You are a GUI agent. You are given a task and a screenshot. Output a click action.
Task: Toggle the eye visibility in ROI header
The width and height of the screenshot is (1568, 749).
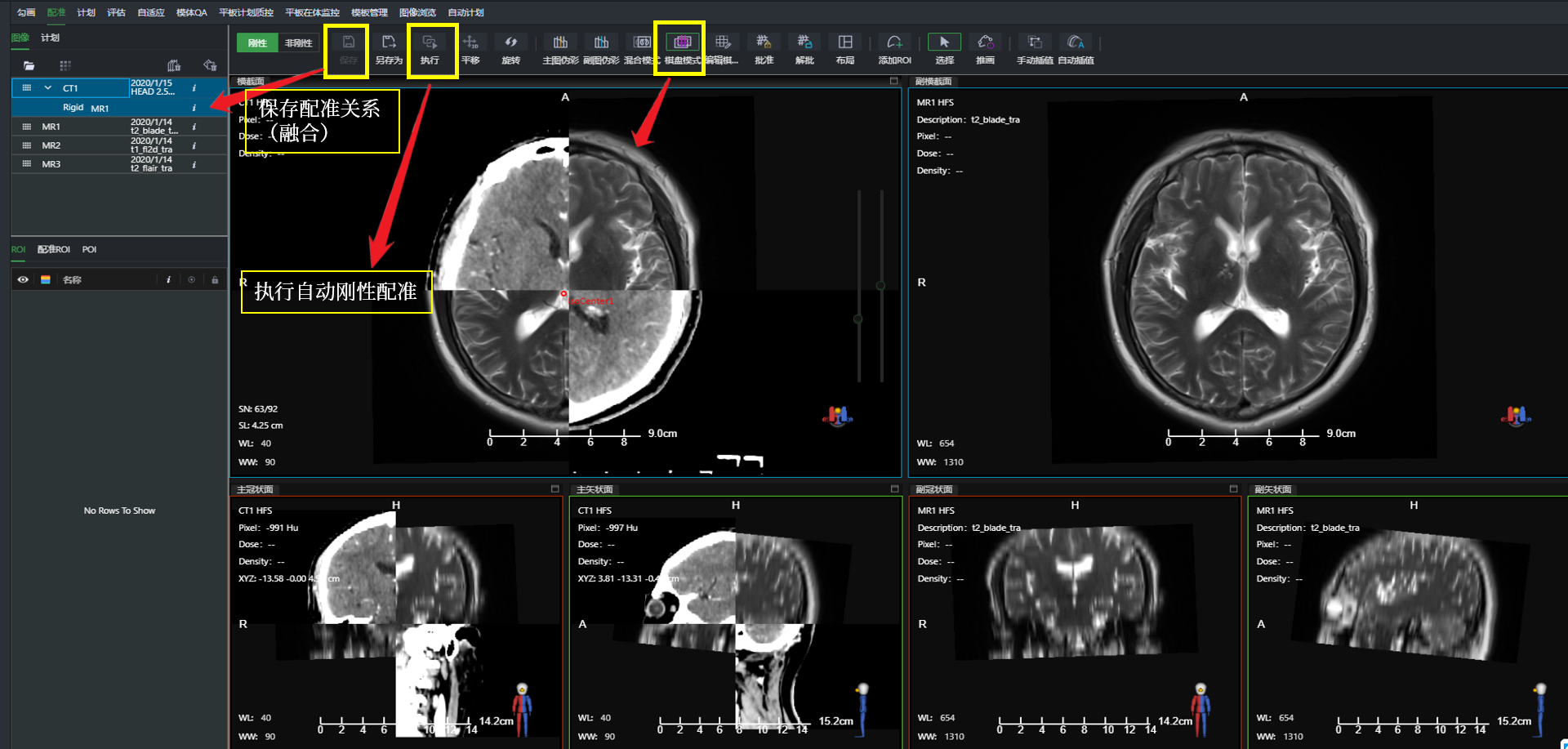23,279
